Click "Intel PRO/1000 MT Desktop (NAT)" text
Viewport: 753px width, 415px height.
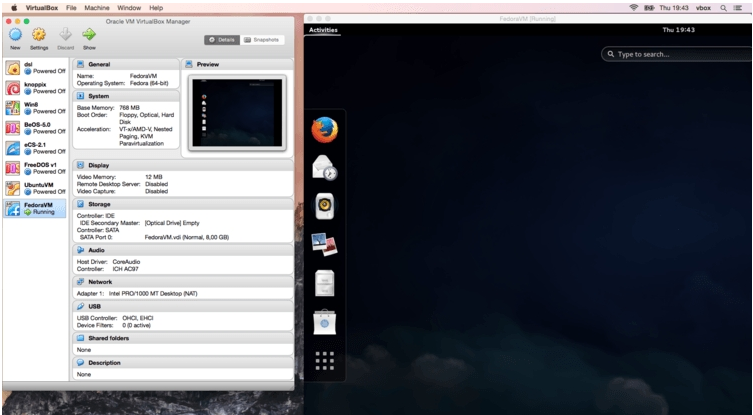[x=153, y=293]
